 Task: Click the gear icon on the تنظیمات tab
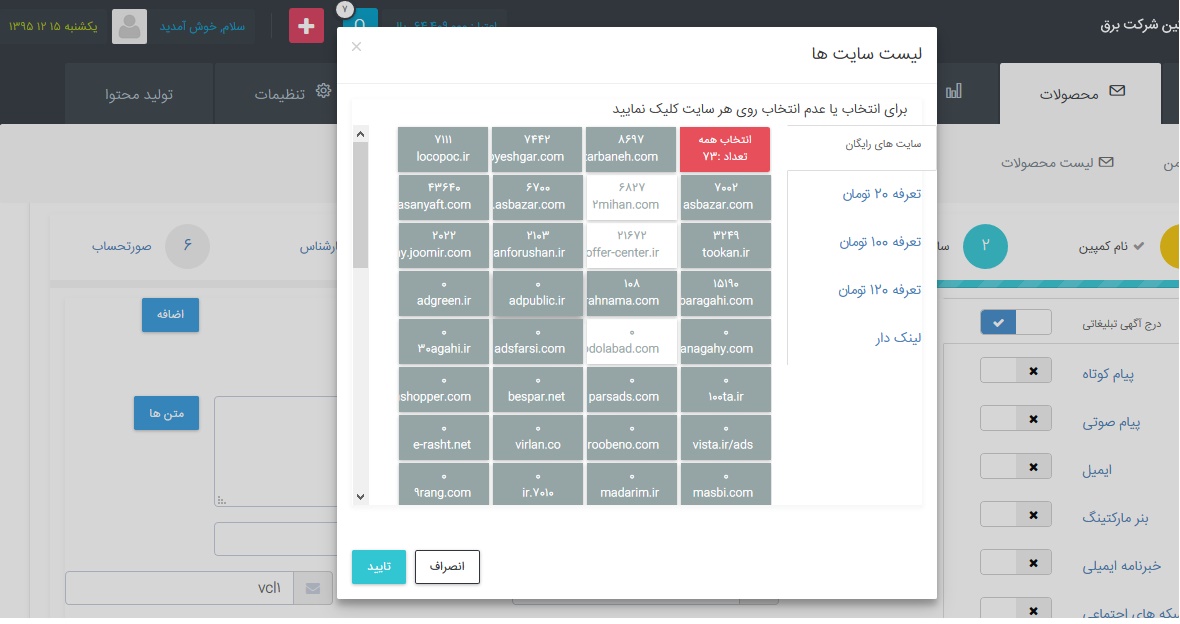point(324,91)
